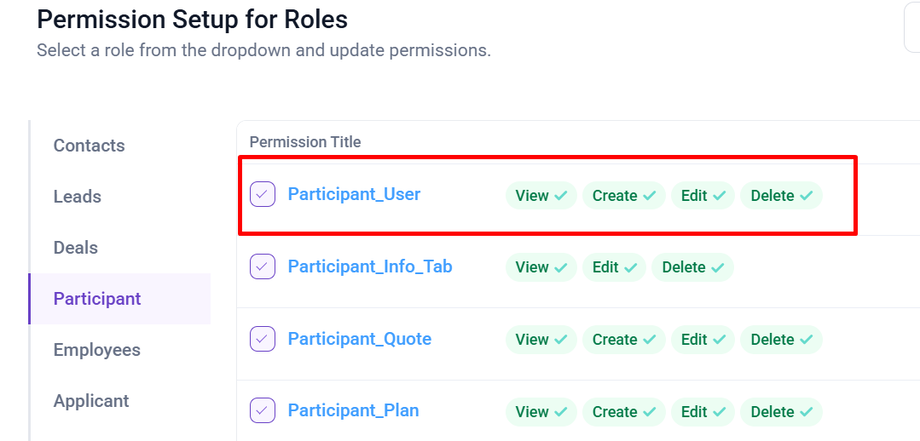Screen dimensions: 920x441
Task: Toggle Delete permission for Participant_Plan
Action: point(780,411)
